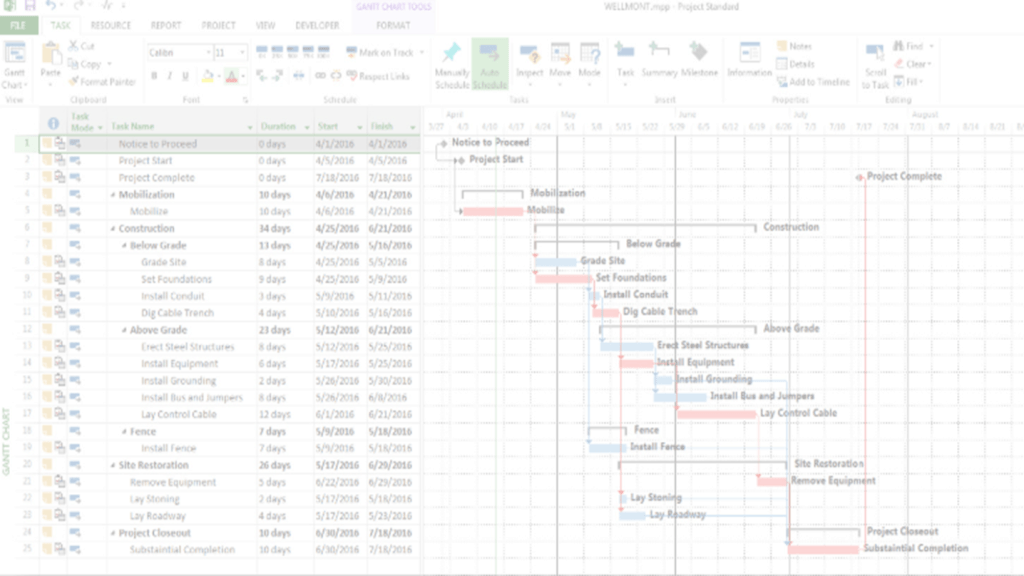This screenshot has width=1024, height=576.
Task: Click the Paste clipboard icon
Action: tap(50, 55)
